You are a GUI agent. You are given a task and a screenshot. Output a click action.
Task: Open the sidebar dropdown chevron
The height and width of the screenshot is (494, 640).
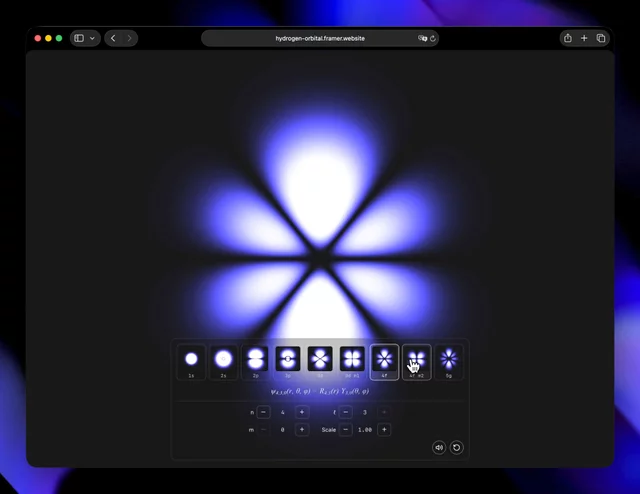point(93,38)
